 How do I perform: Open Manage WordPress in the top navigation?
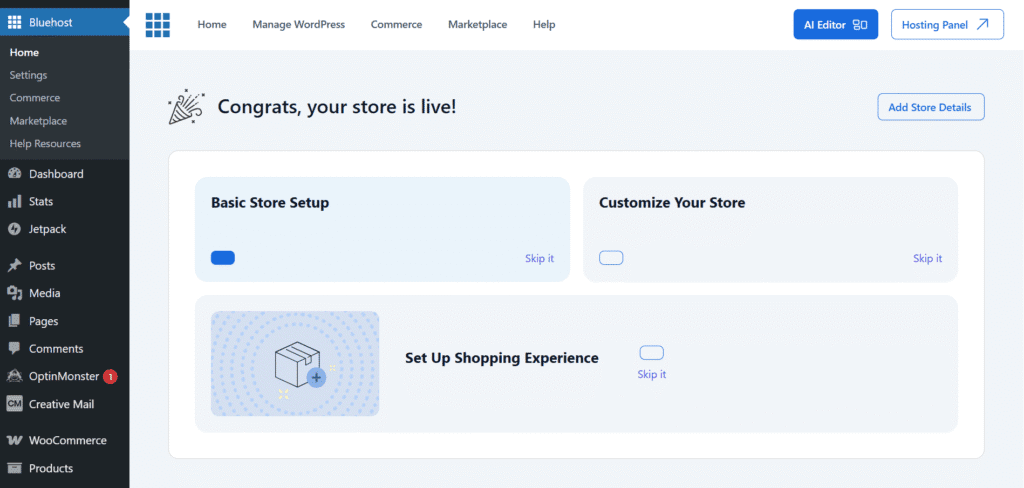pyautogui.click(x=298, y=25)
